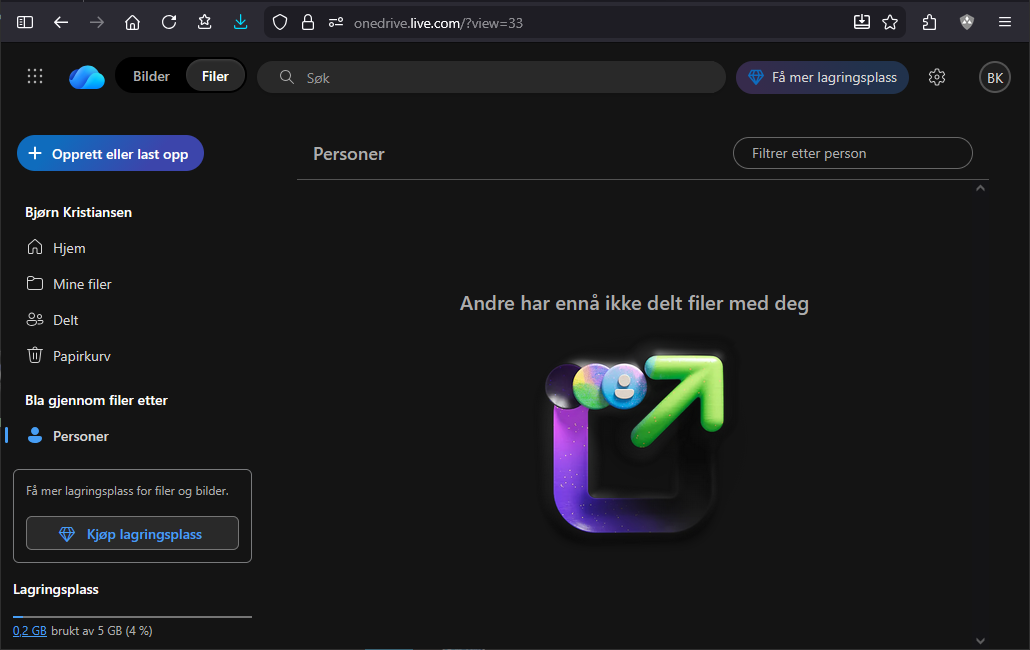Open the 0,2 GB storage link
Viewport: 1030px width, 650px height.
tap(30, 630)
